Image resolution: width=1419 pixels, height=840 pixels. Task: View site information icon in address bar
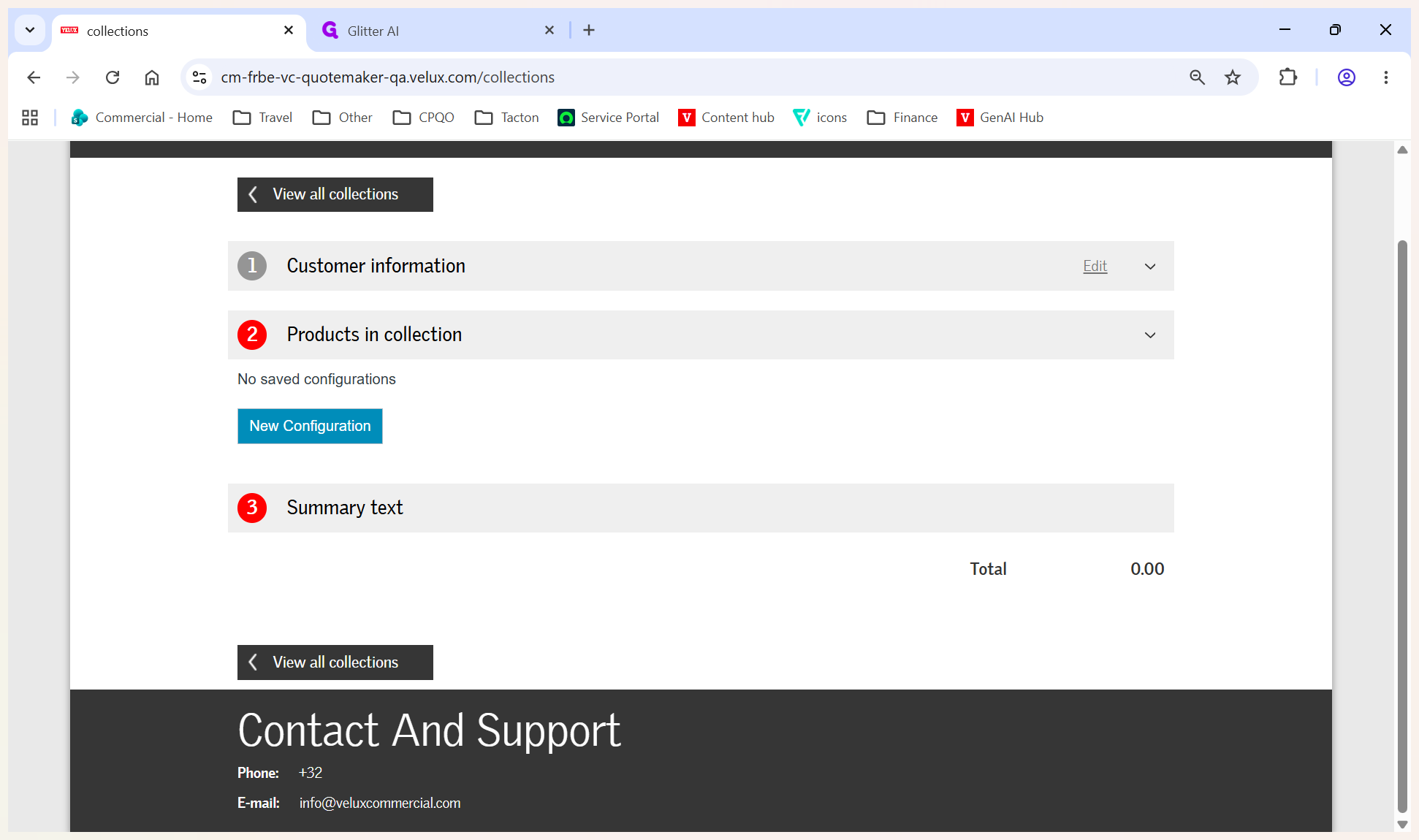click(199, 77)
